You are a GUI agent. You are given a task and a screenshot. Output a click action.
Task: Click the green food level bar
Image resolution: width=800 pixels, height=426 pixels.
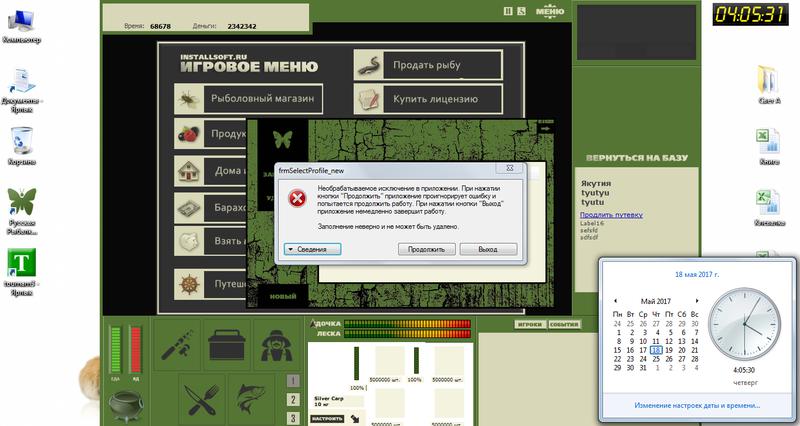coord(115,350)
